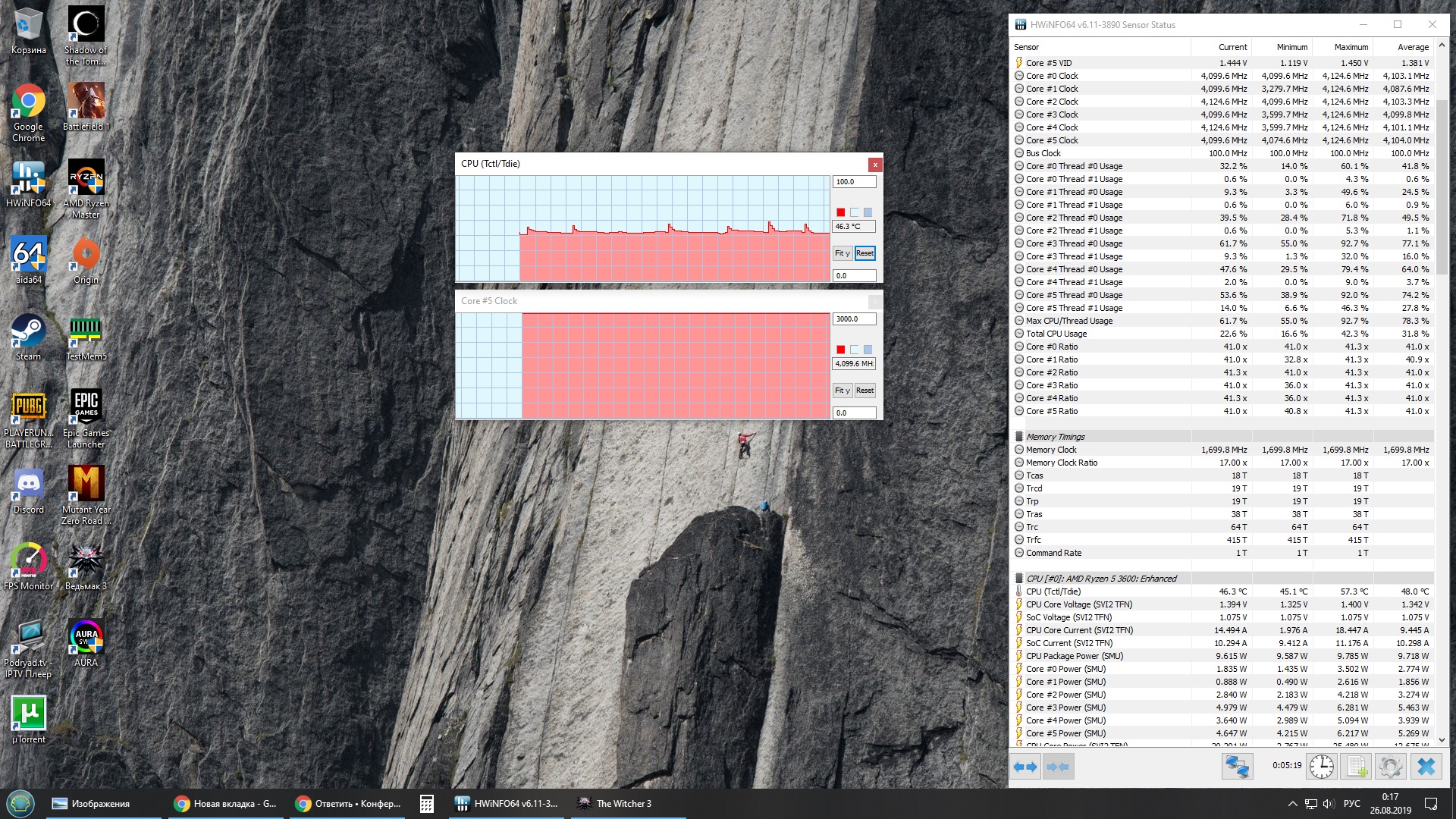Click the Maximum column header
Viewport: 1456px width, 819px height.
click(1351, 47)
